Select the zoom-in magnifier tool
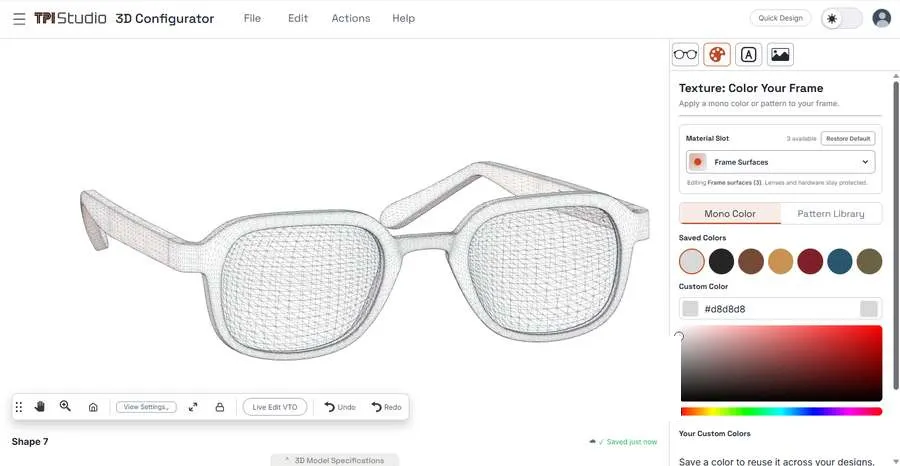Viewport: 900px width, 466px height. pyautogui.click(x=65, y=406)
